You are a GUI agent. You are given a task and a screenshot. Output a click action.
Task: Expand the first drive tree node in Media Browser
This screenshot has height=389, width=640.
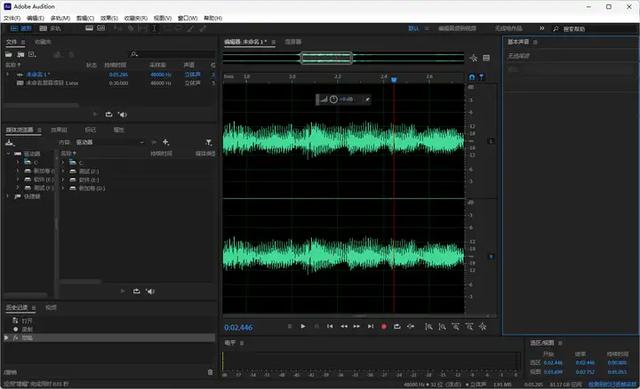click(18, 162)
